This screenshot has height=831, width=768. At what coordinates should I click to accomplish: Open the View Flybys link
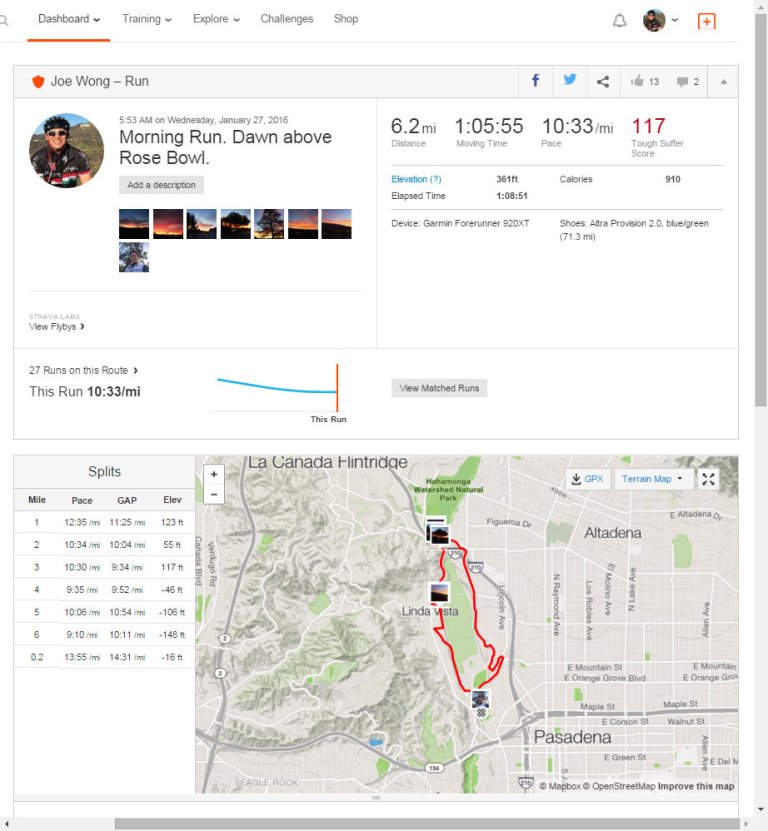[x=57, y=327]
